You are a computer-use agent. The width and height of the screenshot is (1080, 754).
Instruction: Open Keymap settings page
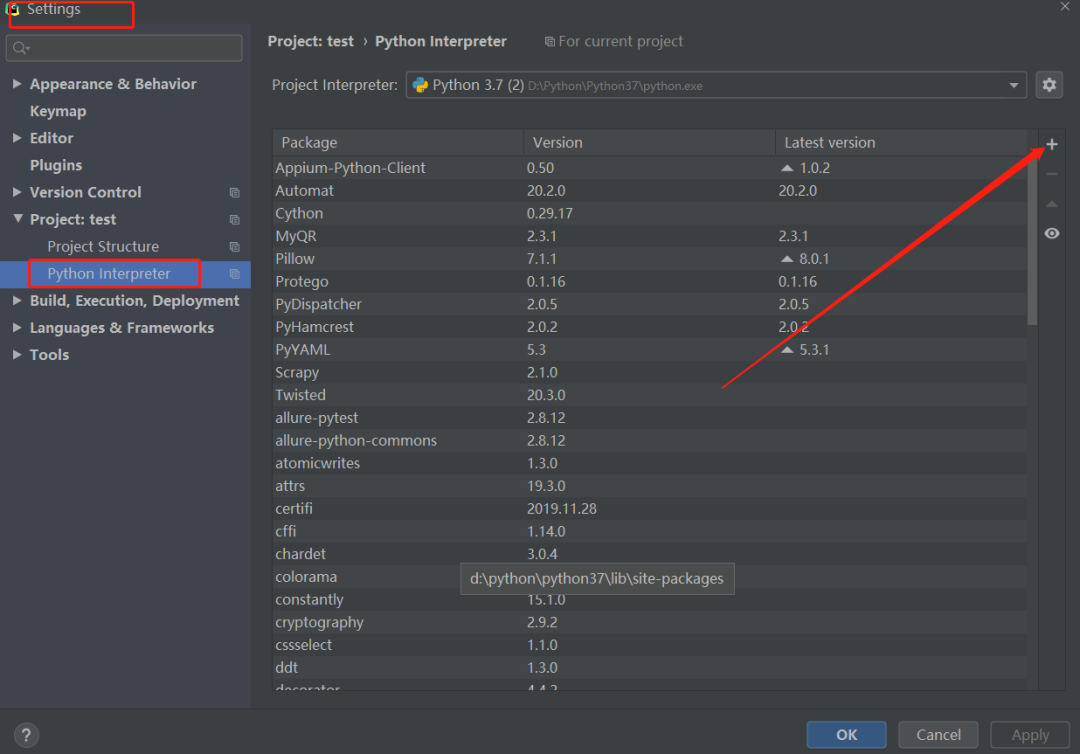58,111
